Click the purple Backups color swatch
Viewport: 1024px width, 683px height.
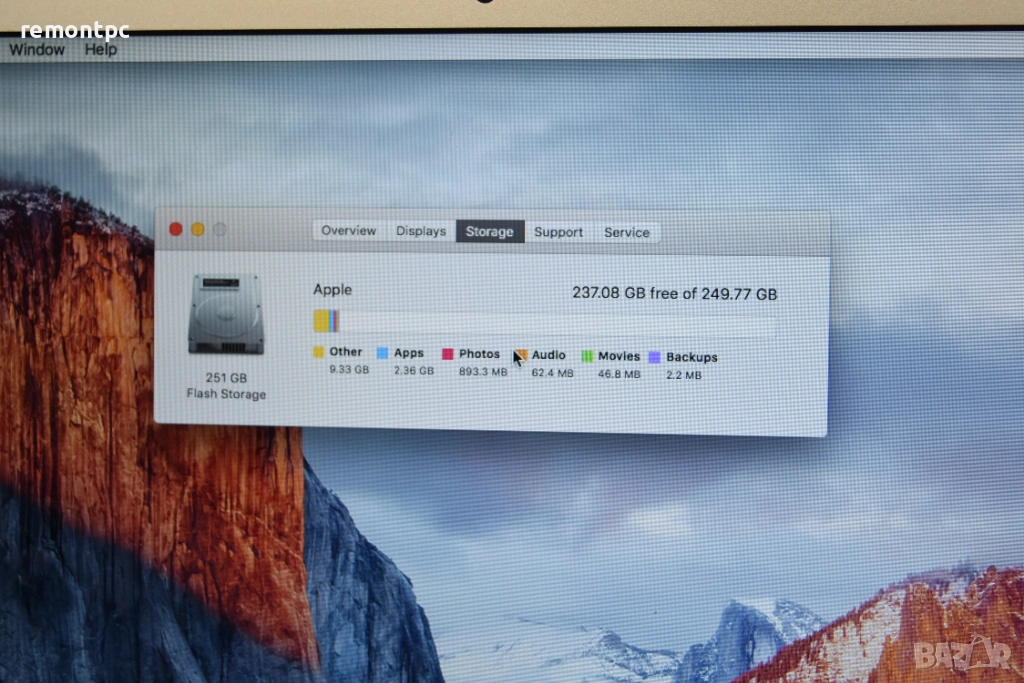point(654,357)
